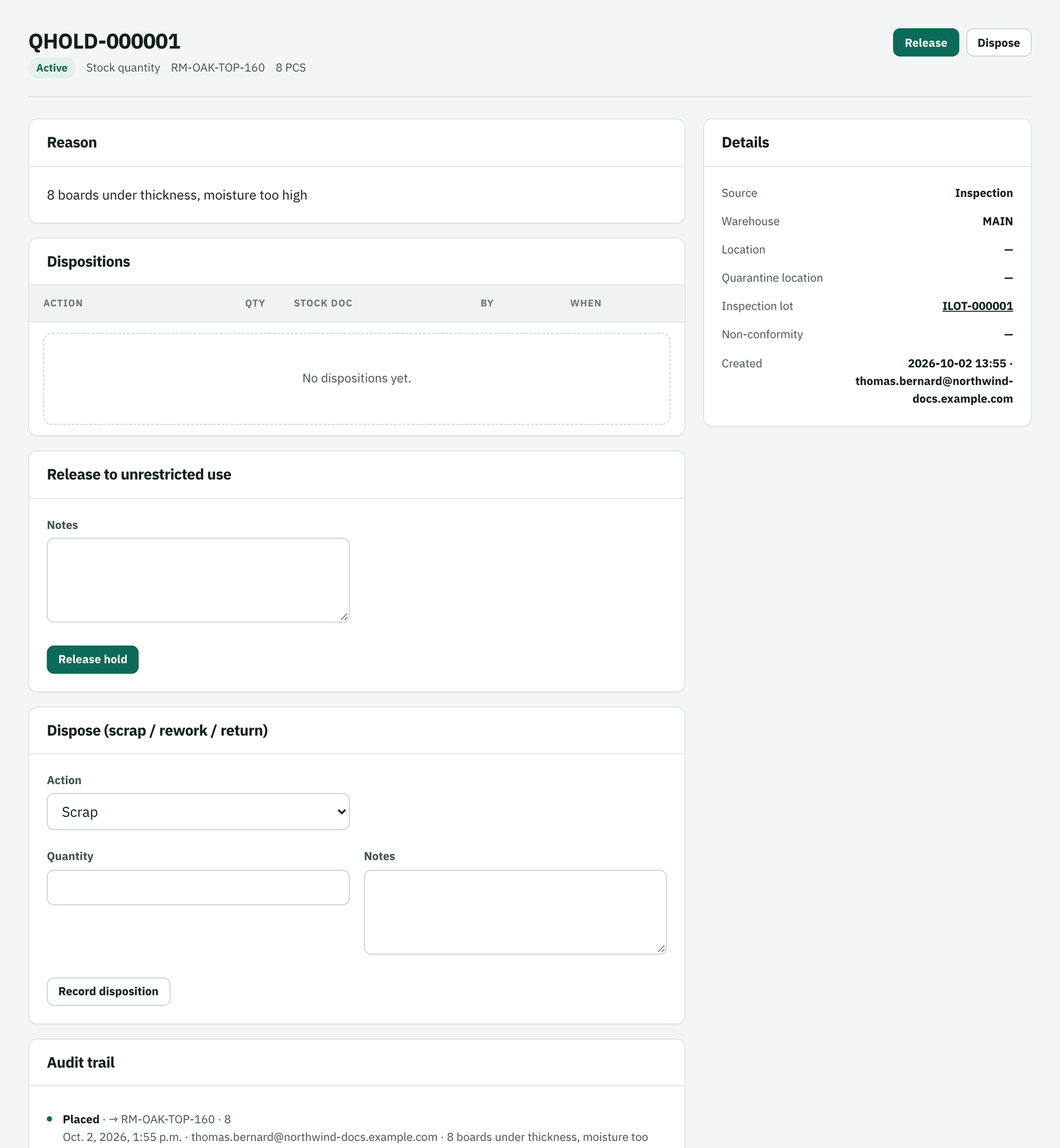Click the Inspection source value in Details
This screenshot has width=1060, height=1148.
[x=984, y=193]
